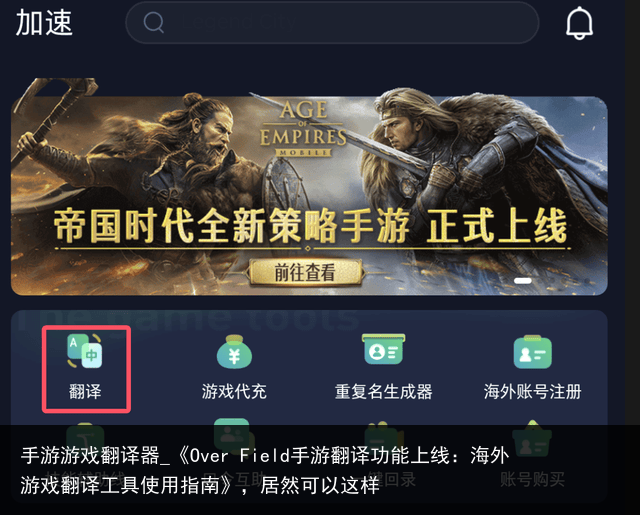The height and width of the screenshot is (515, 640).
Task: Tap the dimmed 账号购买 basket icon
Action: point(532,439)
